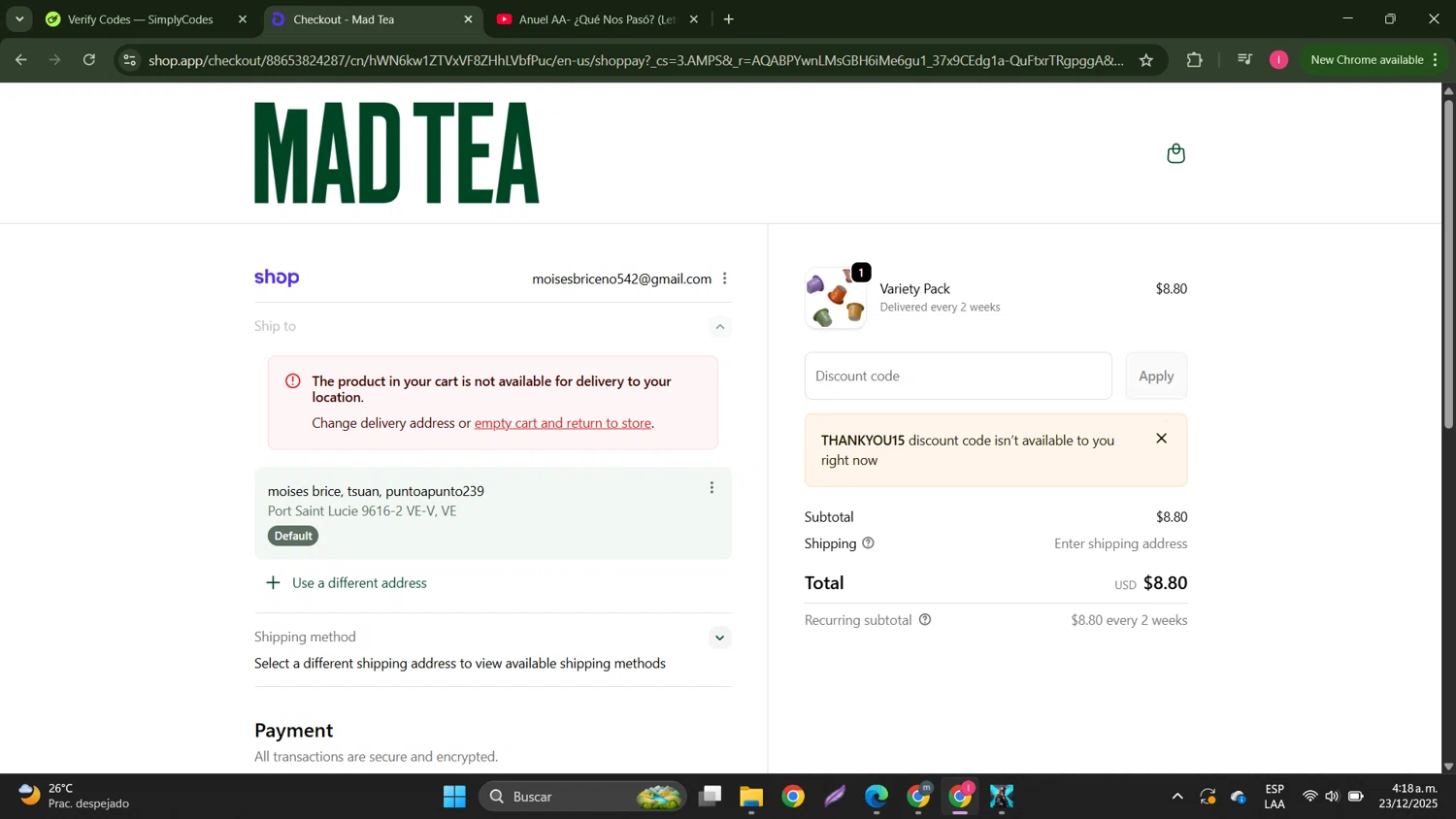1456x819 pixels.
Task: Open Task View from the taskbar
Action: coord(711,797)
